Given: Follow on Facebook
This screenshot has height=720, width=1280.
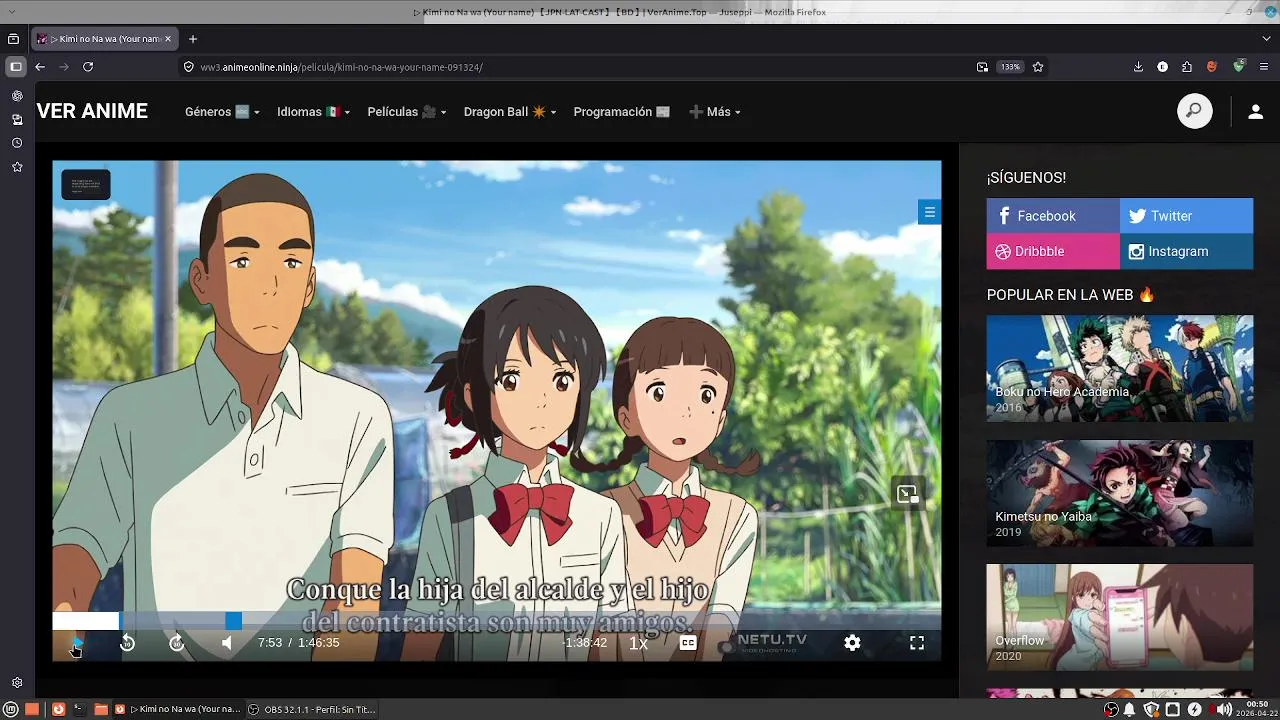Looking at the screenshot, I should point(1053,216).
